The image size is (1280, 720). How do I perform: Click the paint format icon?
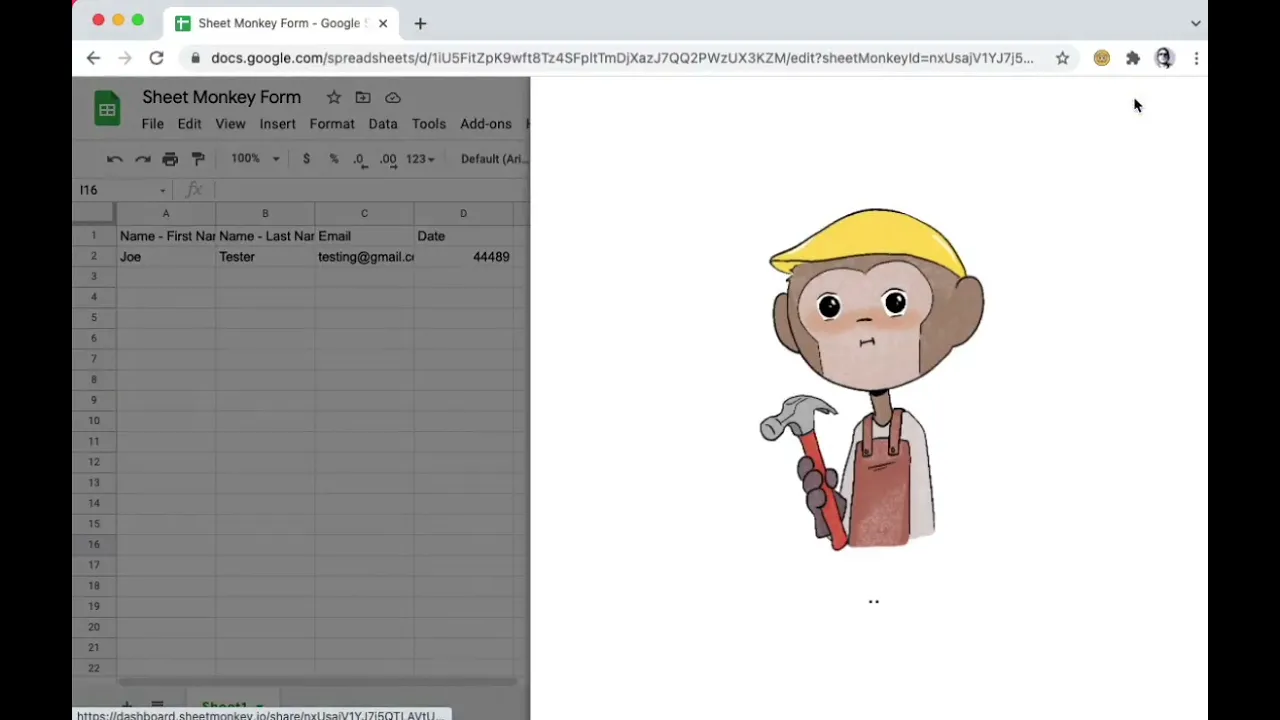coord(198,159)
